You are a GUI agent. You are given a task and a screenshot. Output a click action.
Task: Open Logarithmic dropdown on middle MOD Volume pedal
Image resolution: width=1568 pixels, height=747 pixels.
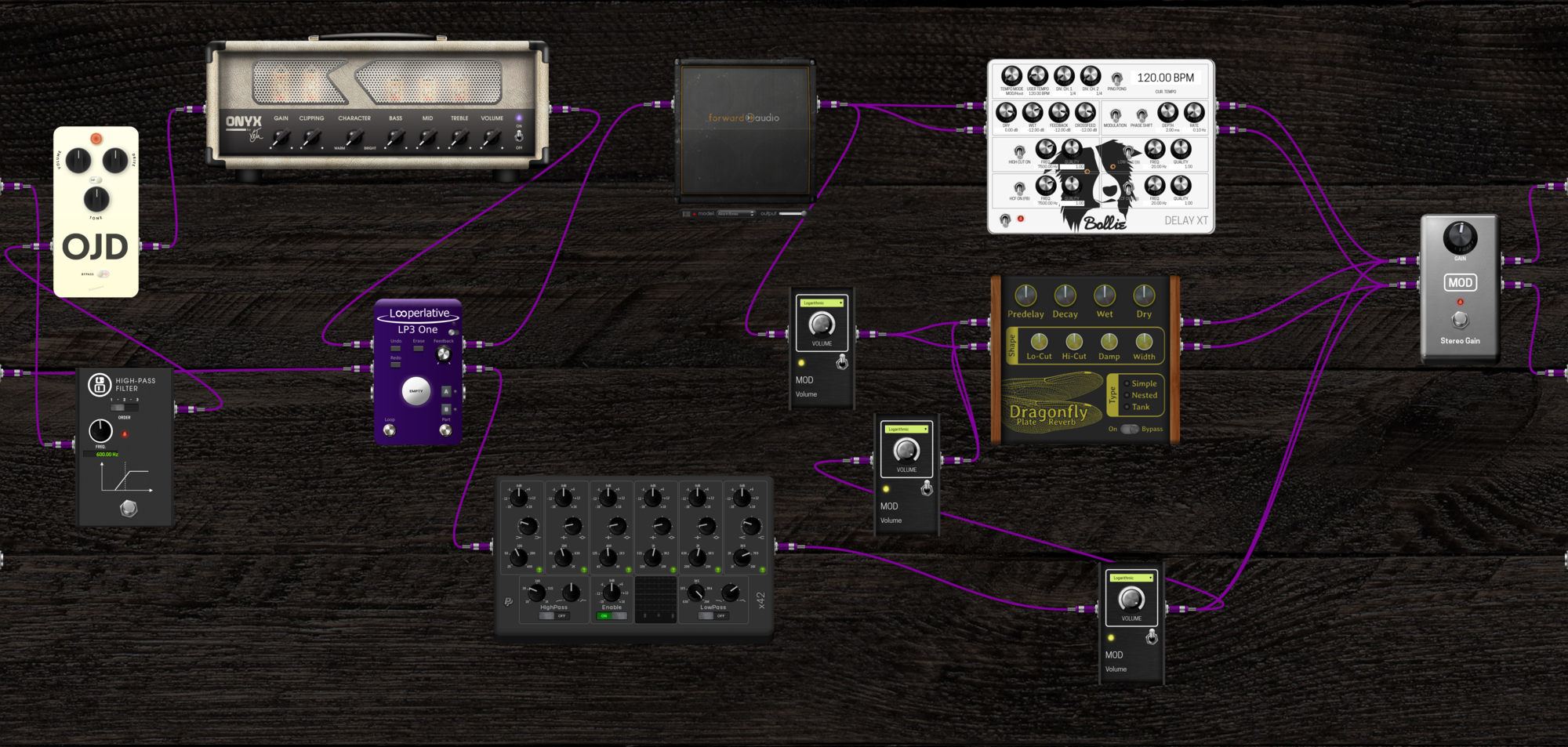click(906, 429)
